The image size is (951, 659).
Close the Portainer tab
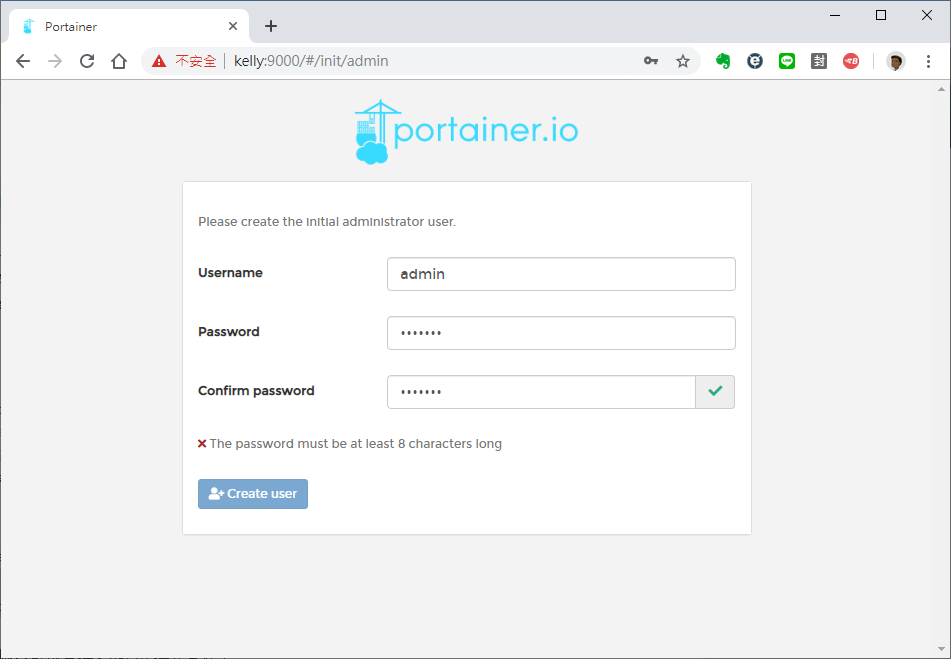[x=233, y=26]
